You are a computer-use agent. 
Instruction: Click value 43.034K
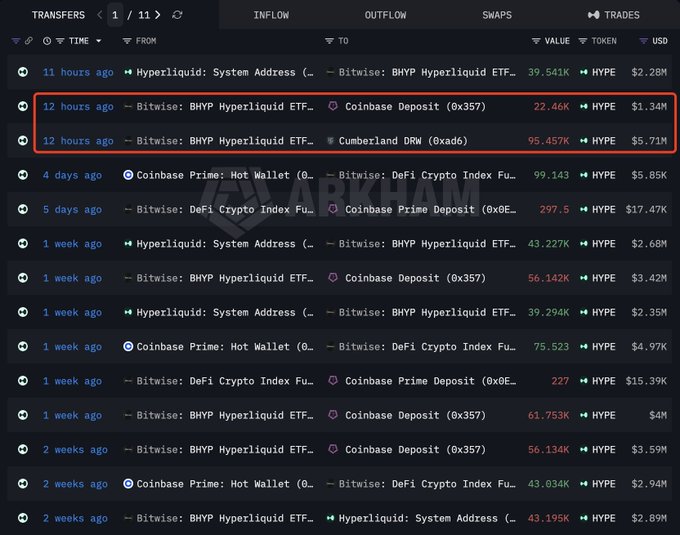point(548,484)
